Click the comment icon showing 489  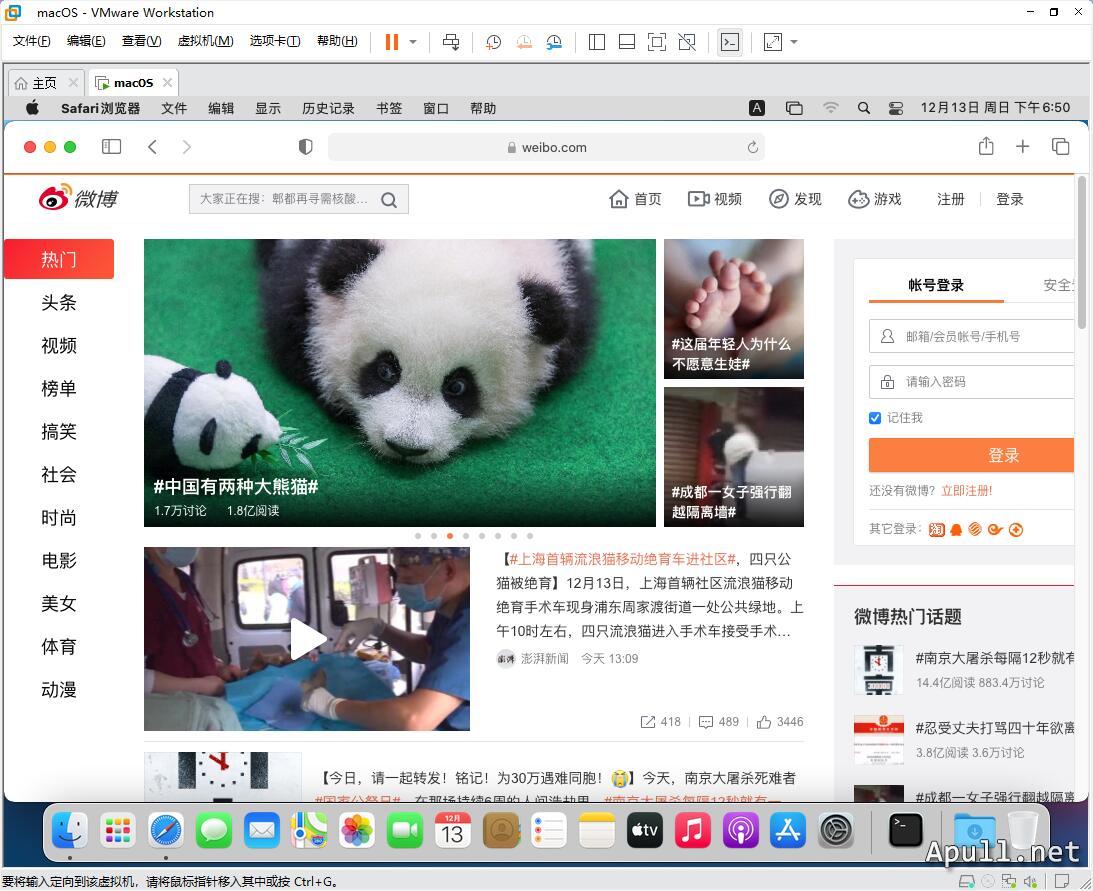tap(706, 722)
